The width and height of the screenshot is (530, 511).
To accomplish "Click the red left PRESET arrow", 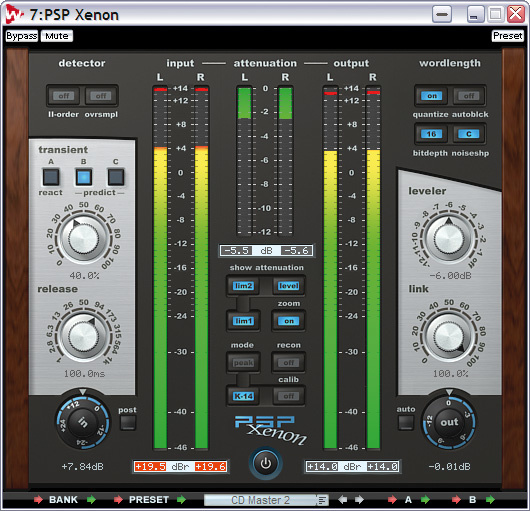I will [118, 500].
